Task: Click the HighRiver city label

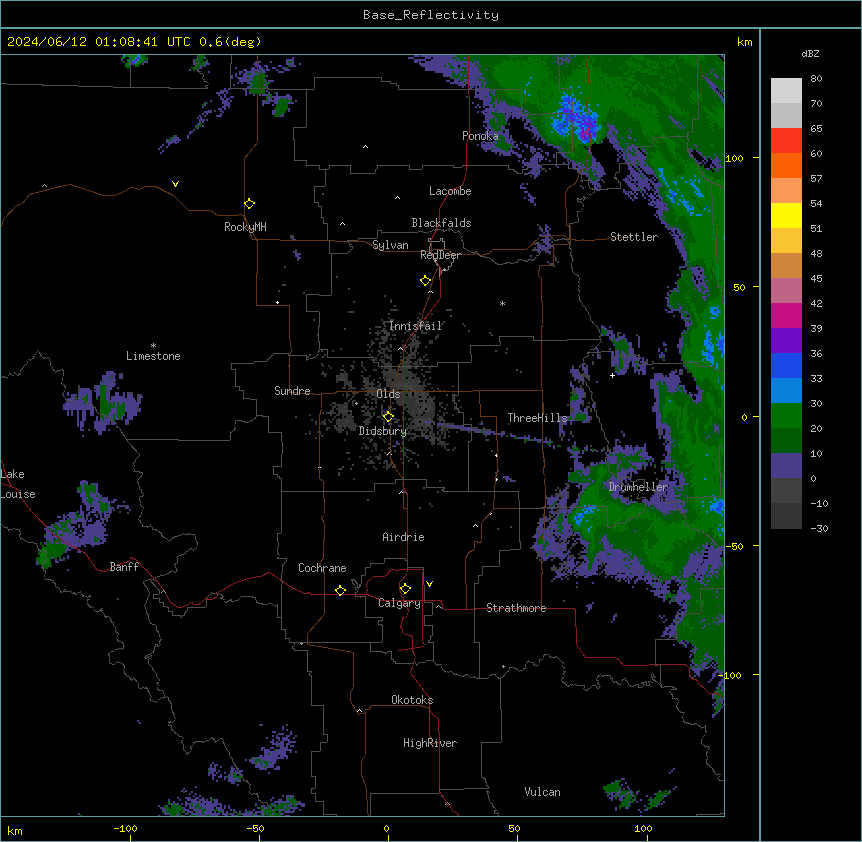Action: [x=430, y=743]
